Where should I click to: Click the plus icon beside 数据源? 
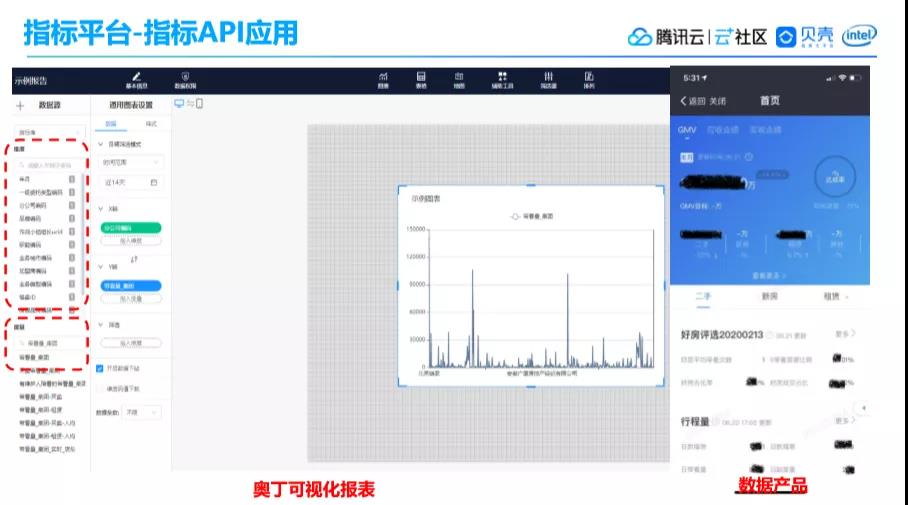tap(20, 105)
